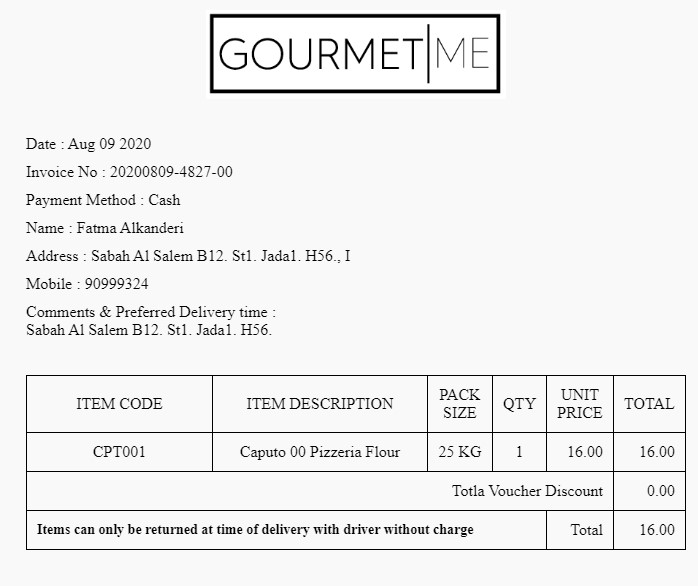Select the mobile number 90999324
This screenshot has width=698, height=586.
[x=116, y=284]
